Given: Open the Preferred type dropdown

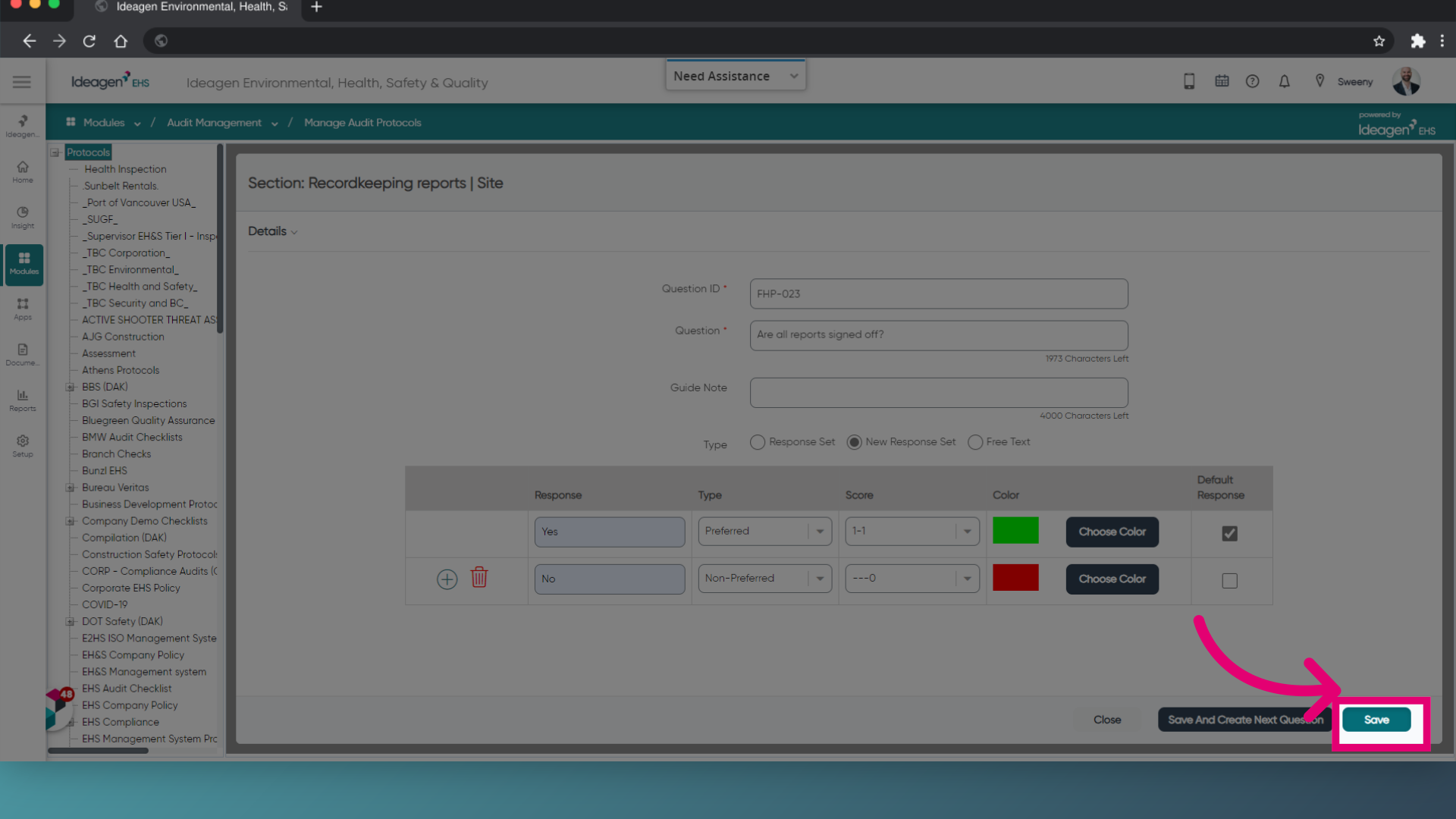Looking at the screenshot, I should tap(765, 532).
